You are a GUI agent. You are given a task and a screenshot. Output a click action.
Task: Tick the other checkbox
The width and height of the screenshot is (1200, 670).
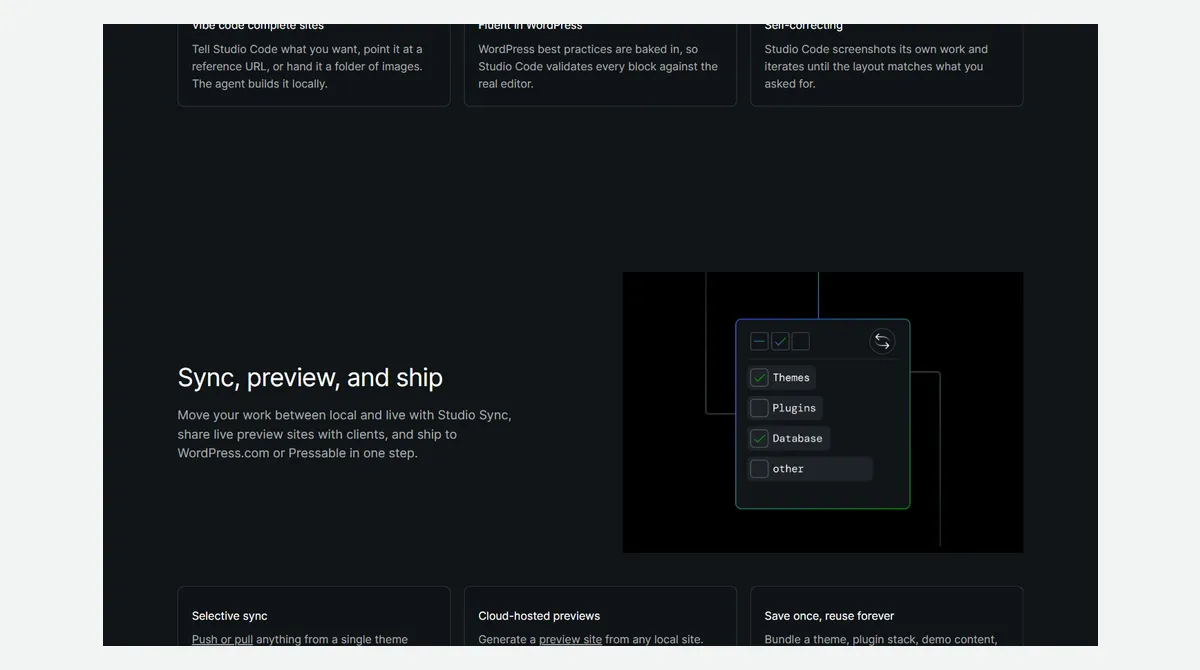pyautogui.click(x=759, y=469)
